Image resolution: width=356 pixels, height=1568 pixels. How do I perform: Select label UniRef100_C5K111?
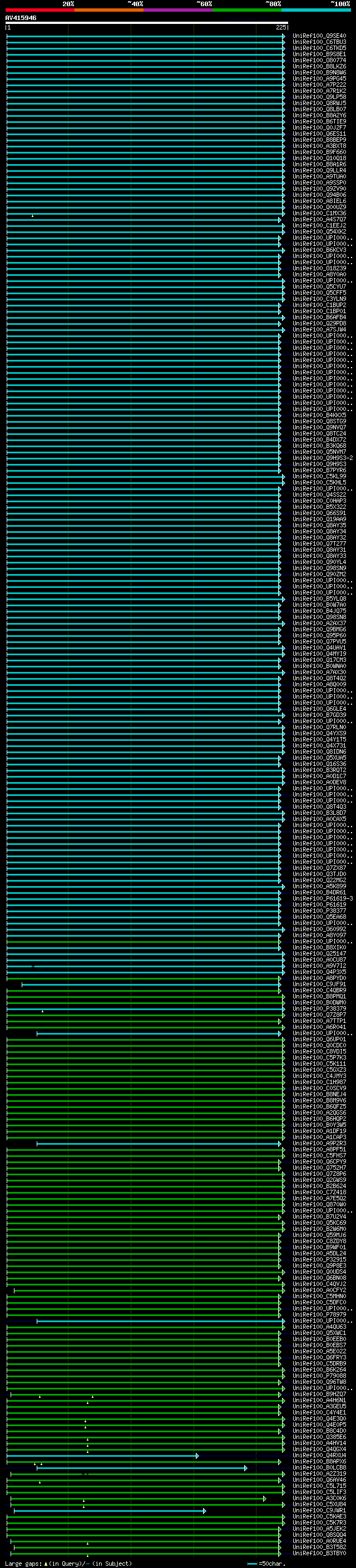[319, 1064]
